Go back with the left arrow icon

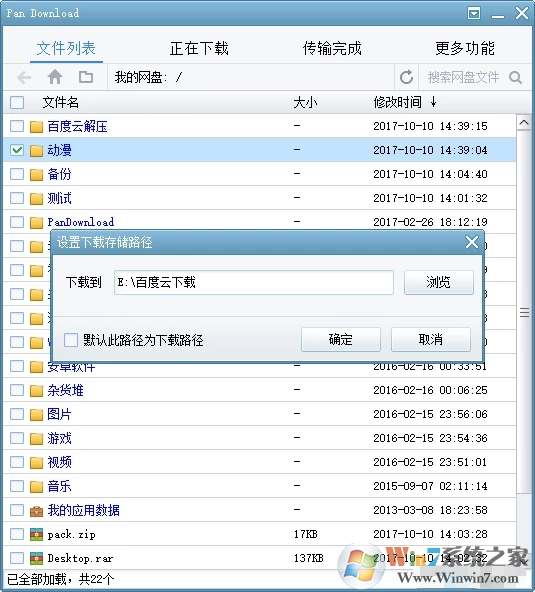24,77
